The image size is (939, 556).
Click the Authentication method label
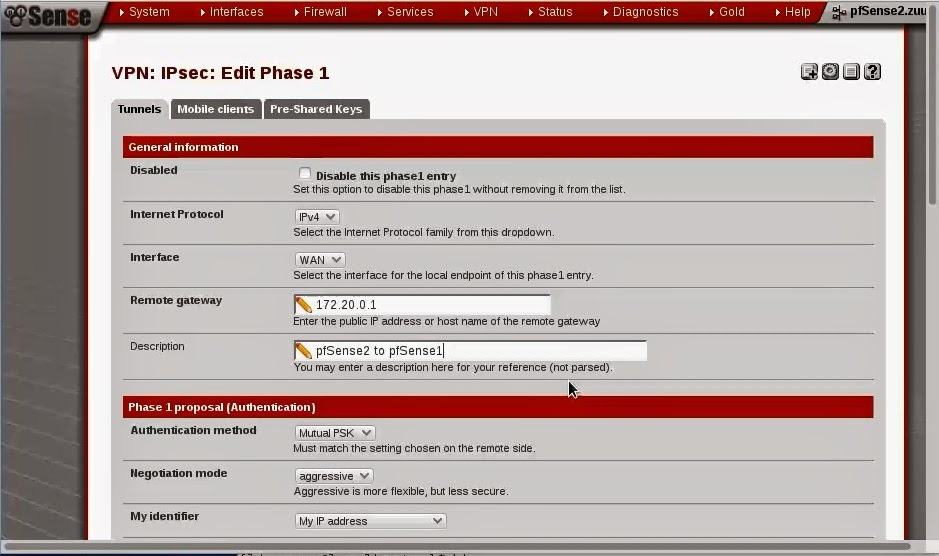pos(193,430)
